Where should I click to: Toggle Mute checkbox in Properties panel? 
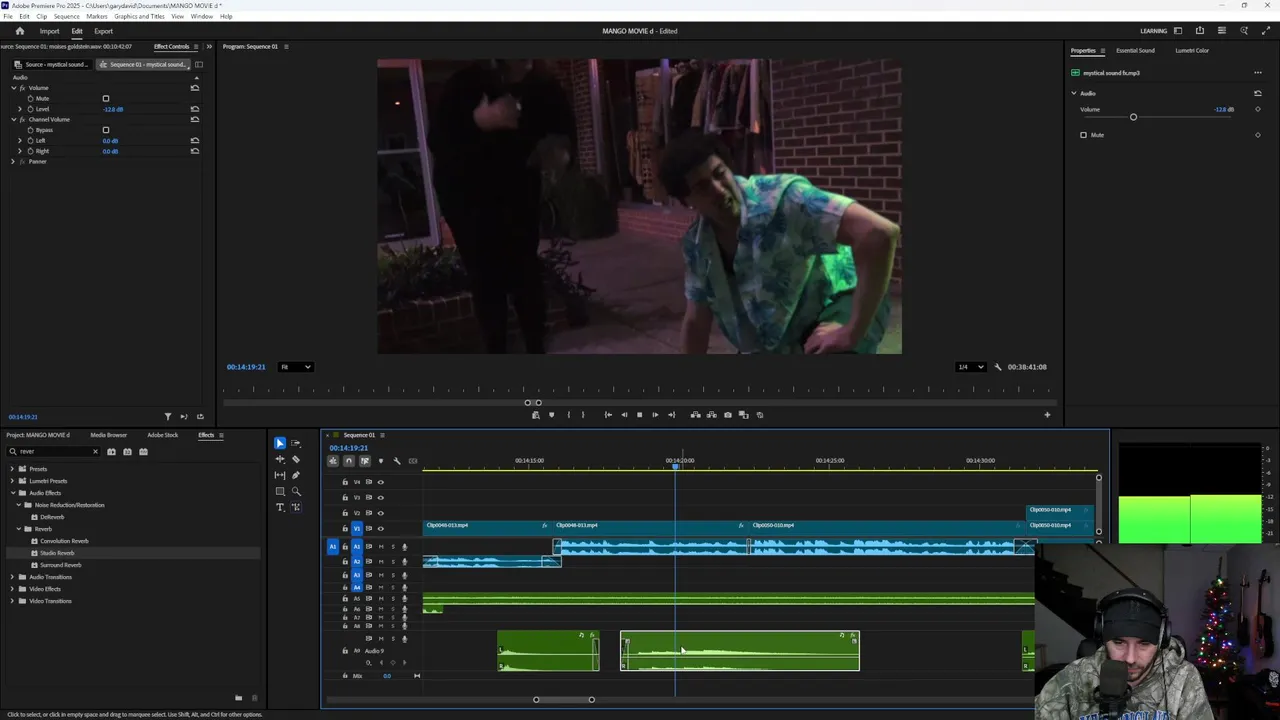coord(1083,135)
